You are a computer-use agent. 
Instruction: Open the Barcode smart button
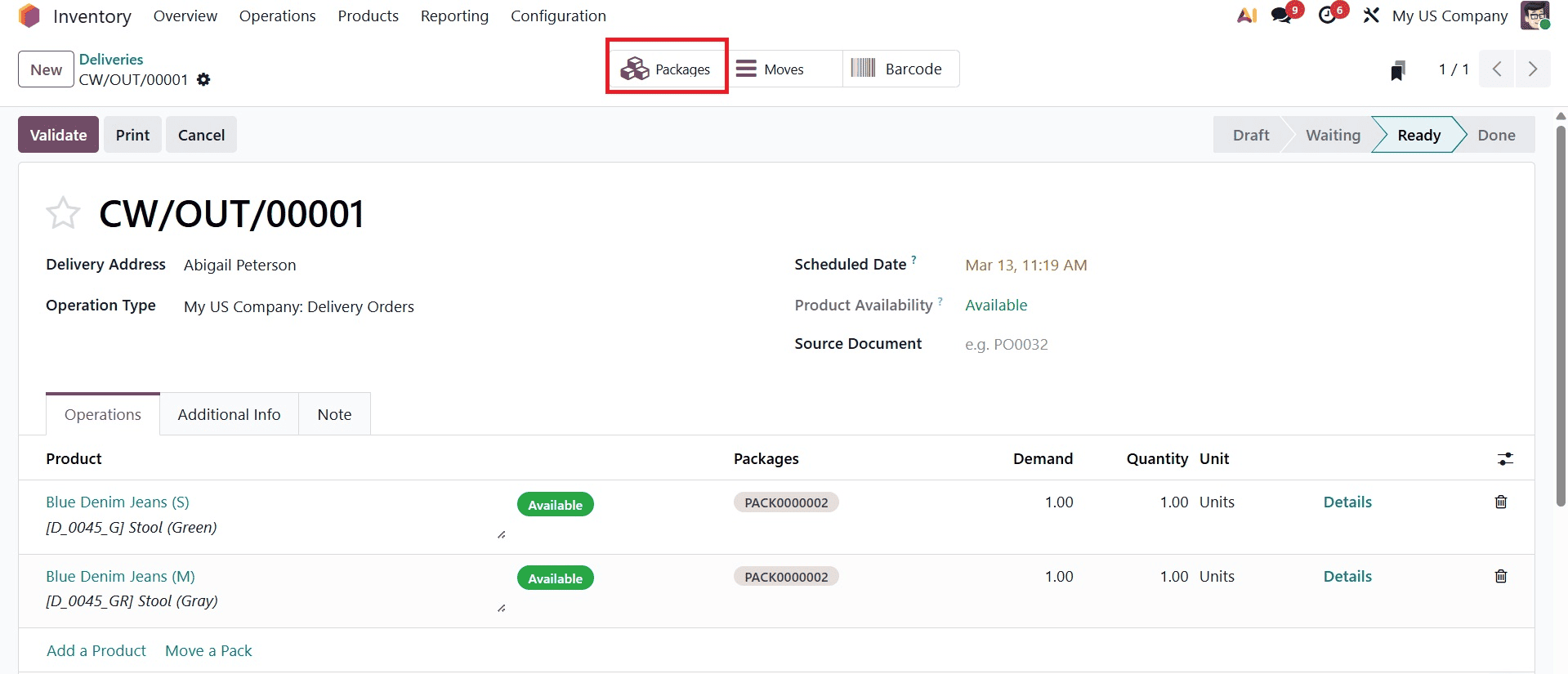coord(900,69)
